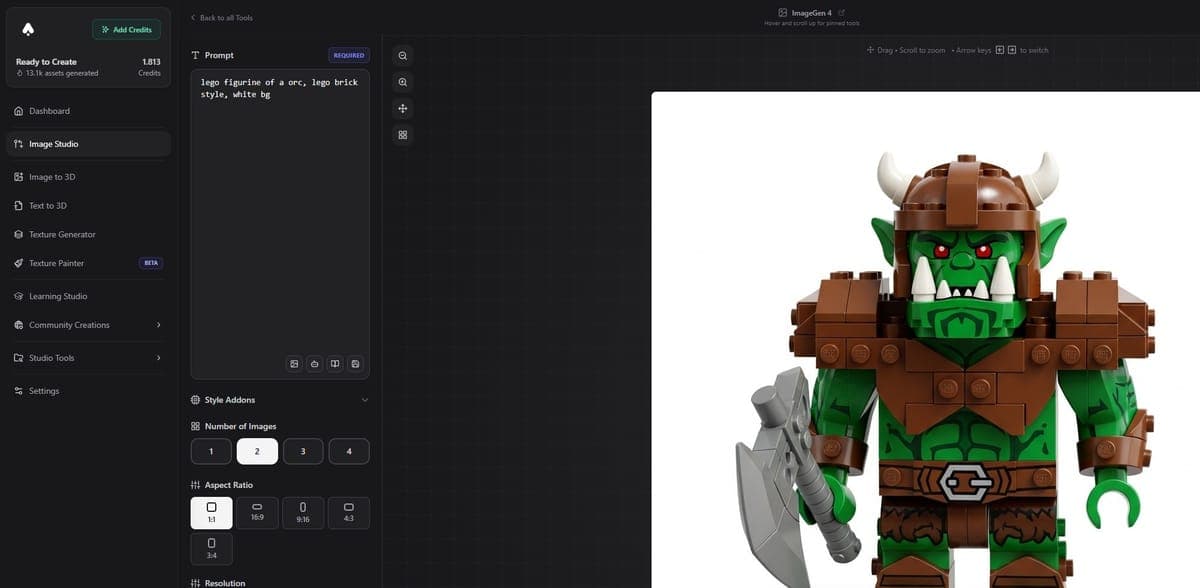This screenshot has width=1200, height=588.
Task: Click the Dashboard home icon
Action: coord(19,111)
